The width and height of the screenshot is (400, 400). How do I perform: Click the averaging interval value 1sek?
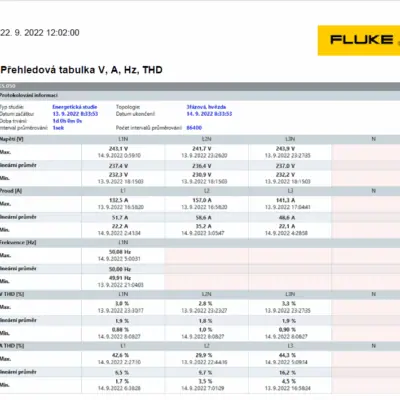click(x=58, y=128)
